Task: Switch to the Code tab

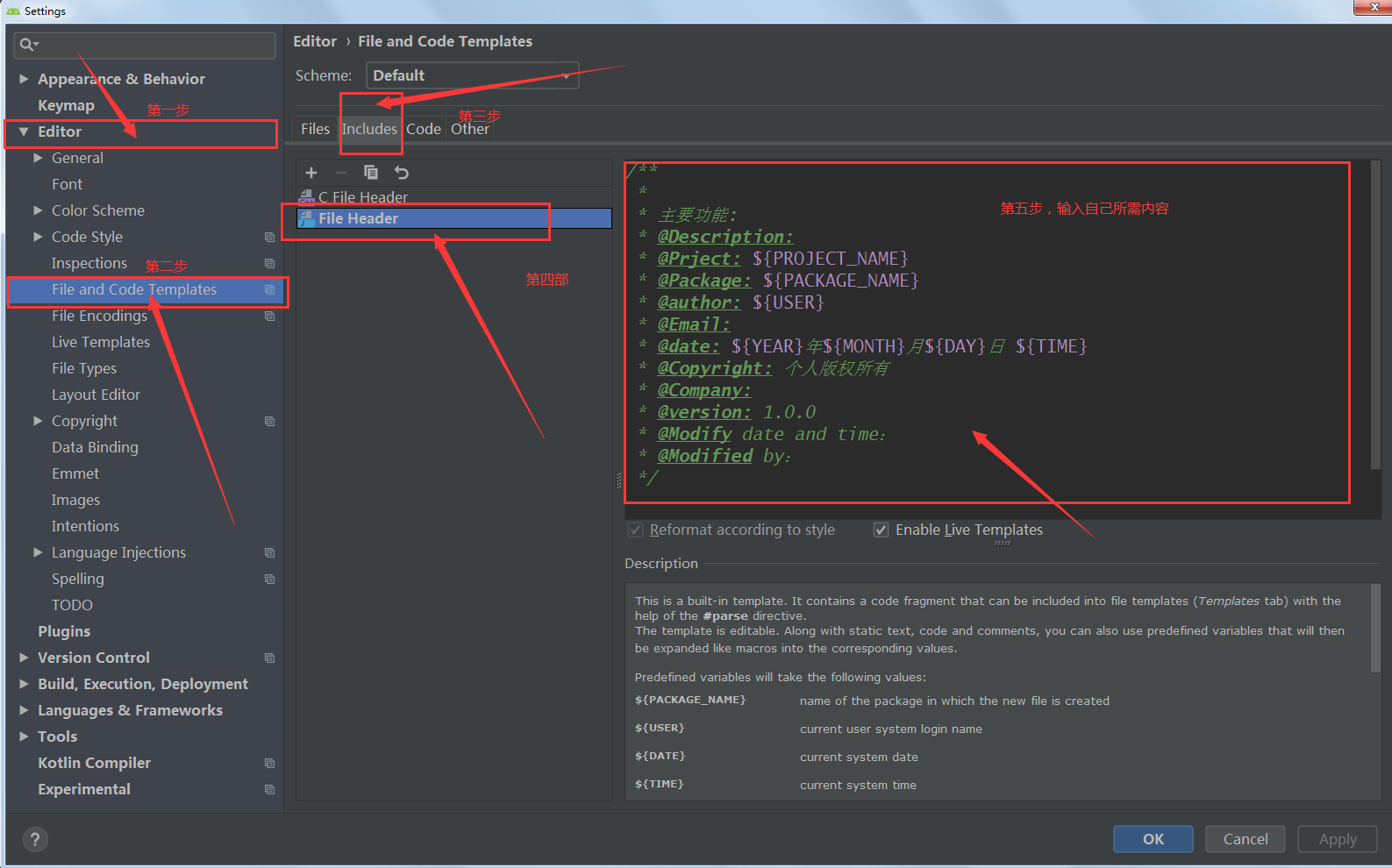Action: 424,129
